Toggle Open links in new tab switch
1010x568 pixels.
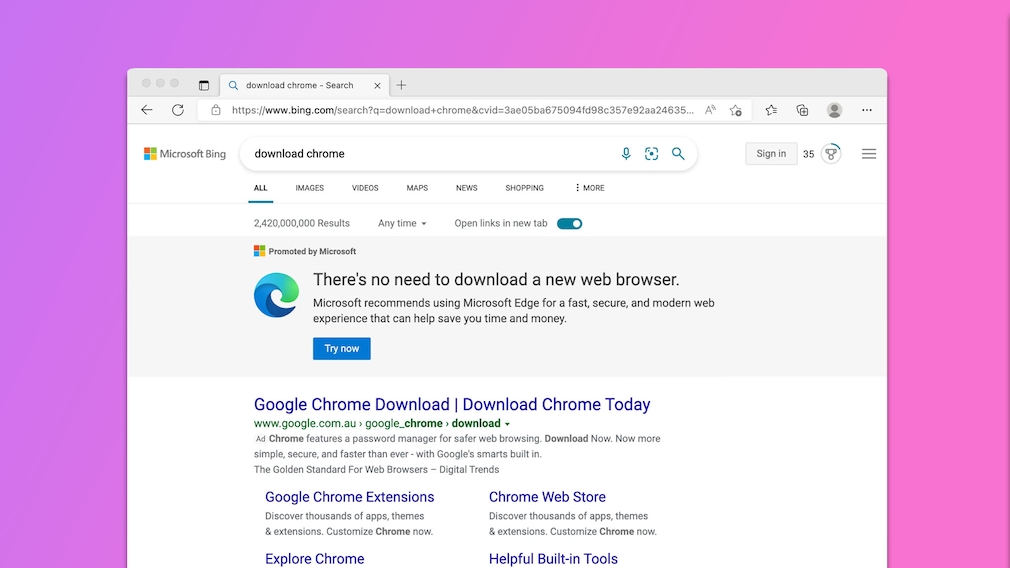569,223
